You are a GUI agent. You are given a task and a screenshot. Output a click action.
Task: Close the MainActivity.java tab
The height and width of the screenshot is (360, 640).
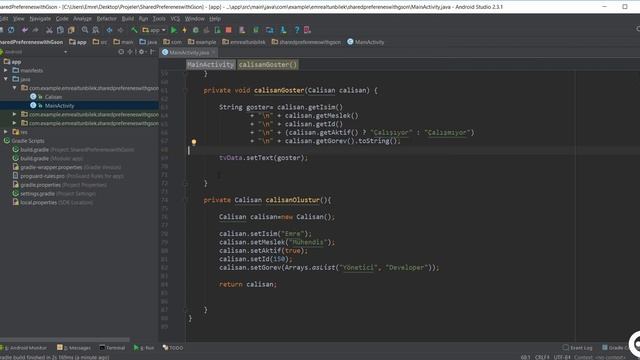point(213,52)
